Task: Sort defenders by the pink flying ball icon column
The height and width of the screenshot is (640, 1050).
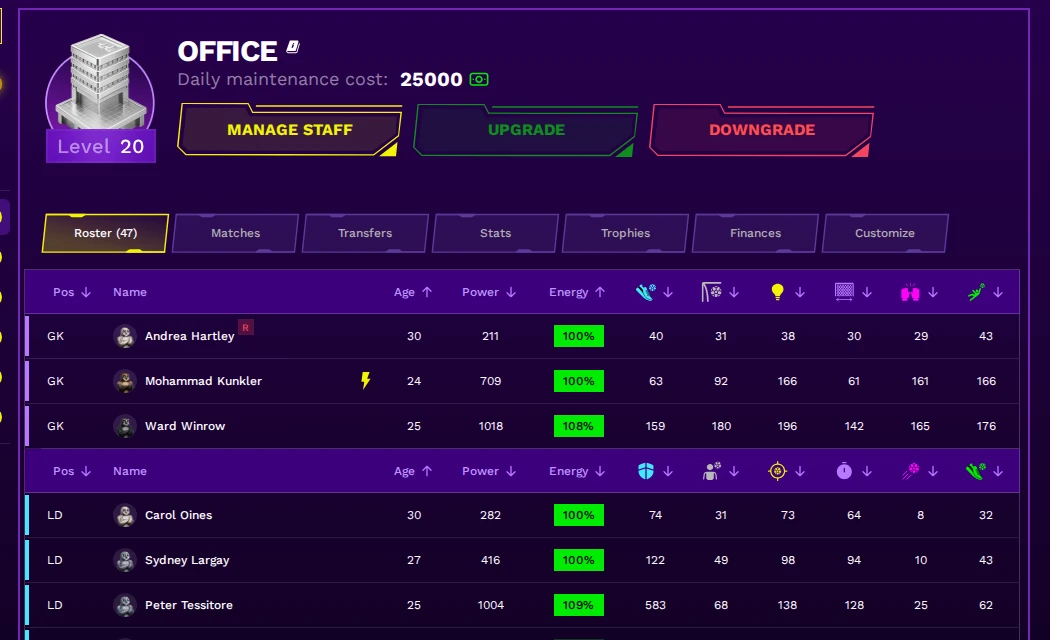Action: [x=919, y=471]
